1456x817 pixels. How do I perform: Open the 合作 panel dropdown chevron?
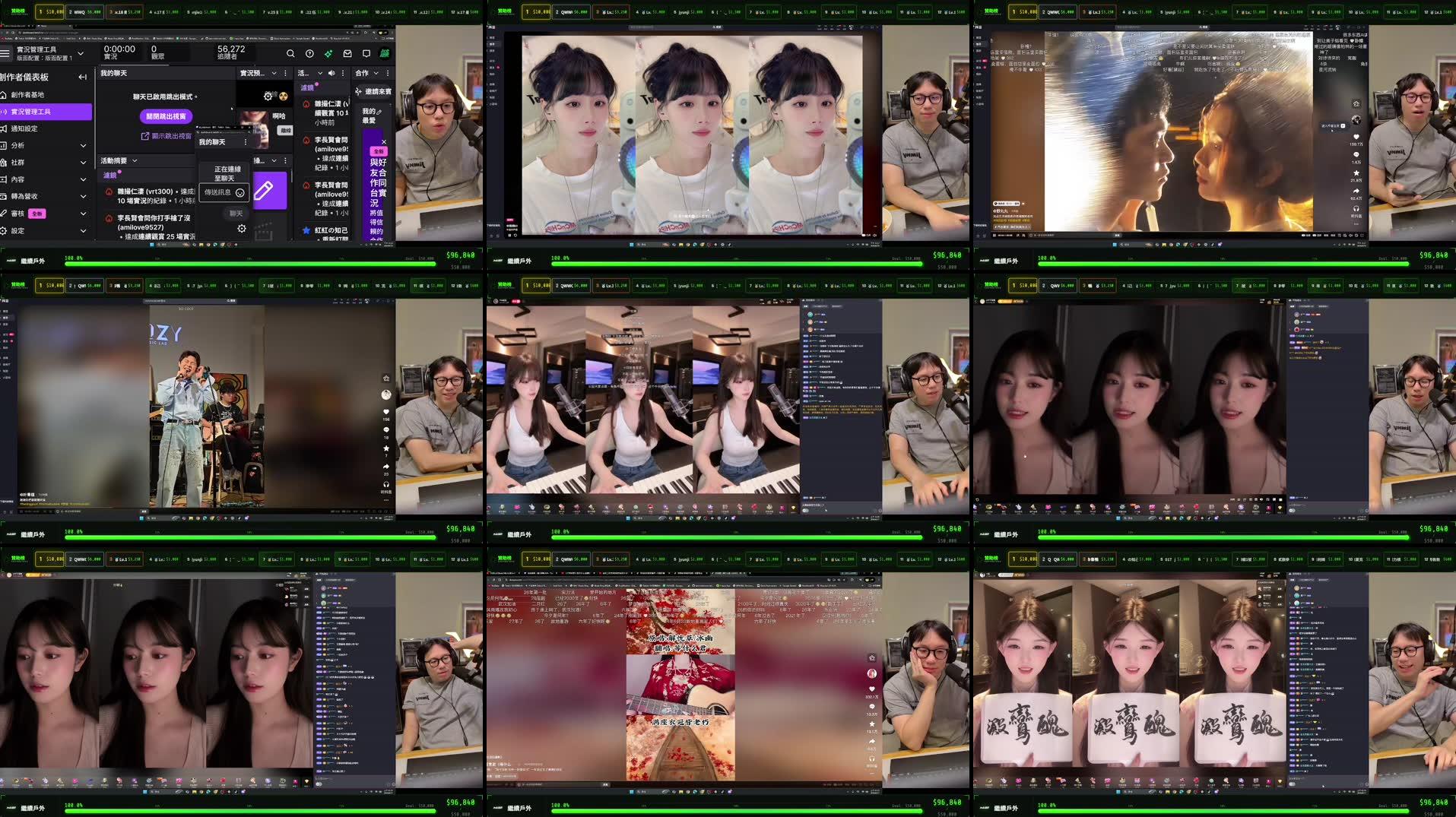coord(376,73)
